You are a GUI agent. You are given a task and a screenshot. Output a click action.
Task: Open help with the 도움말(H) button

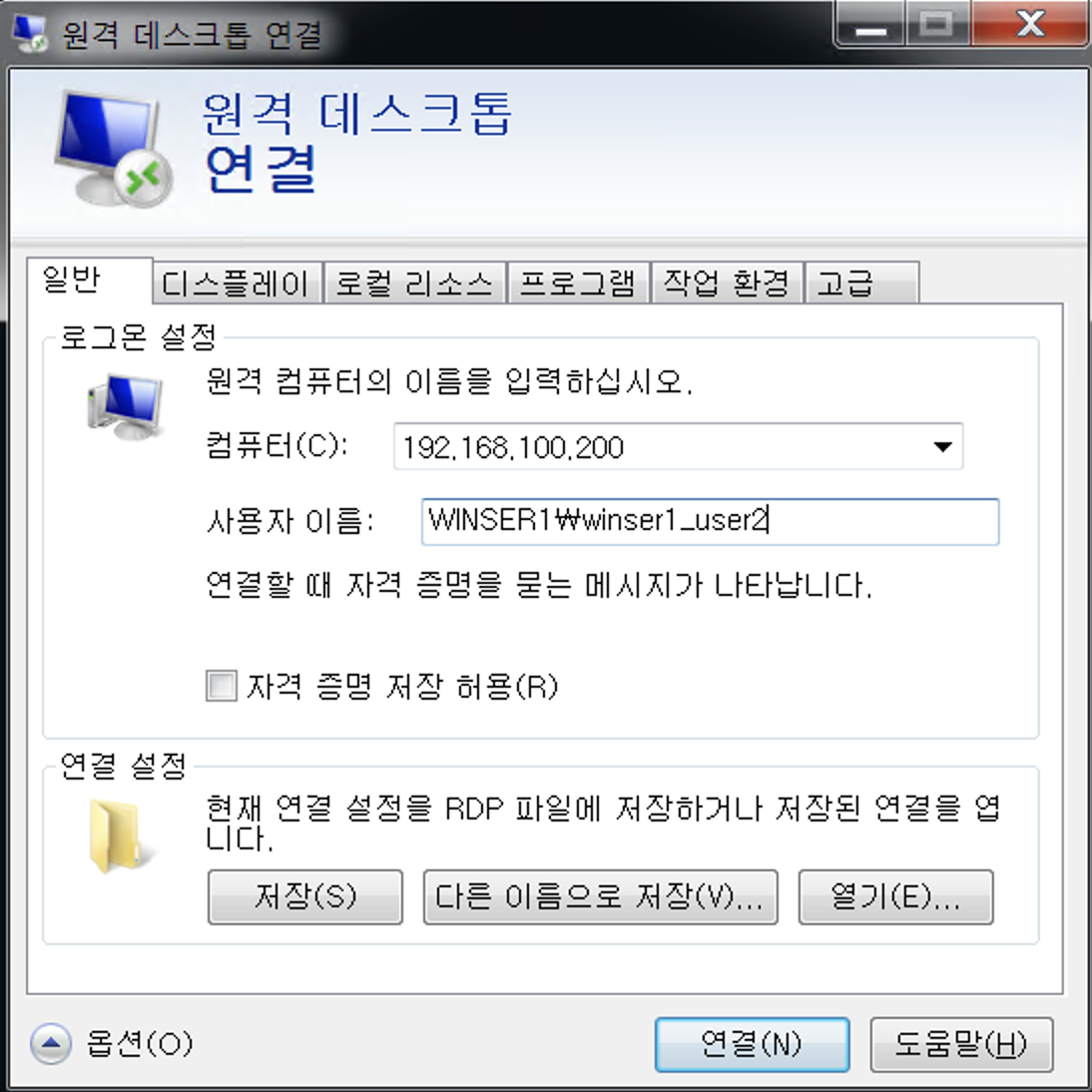pyautogui.click(x=961, y=1045)
